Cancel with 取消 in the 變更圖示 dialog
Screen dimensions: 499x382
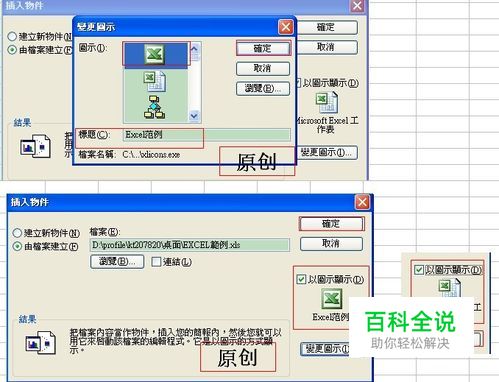pyautogui.click(x=262, y=68)
